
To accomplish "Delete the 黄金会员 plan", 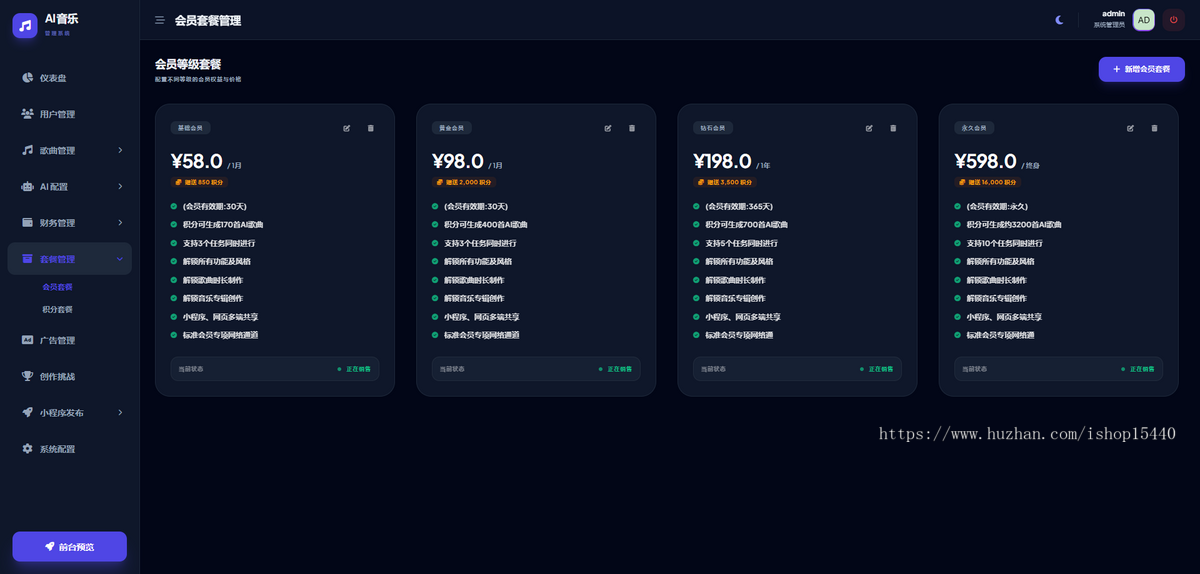I will pos(632,128).
